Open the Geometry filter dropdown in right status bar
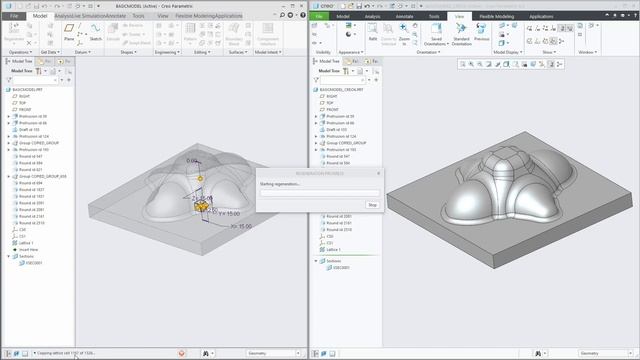Viewport: 640px width, 360px height. (x=631, y=353)
